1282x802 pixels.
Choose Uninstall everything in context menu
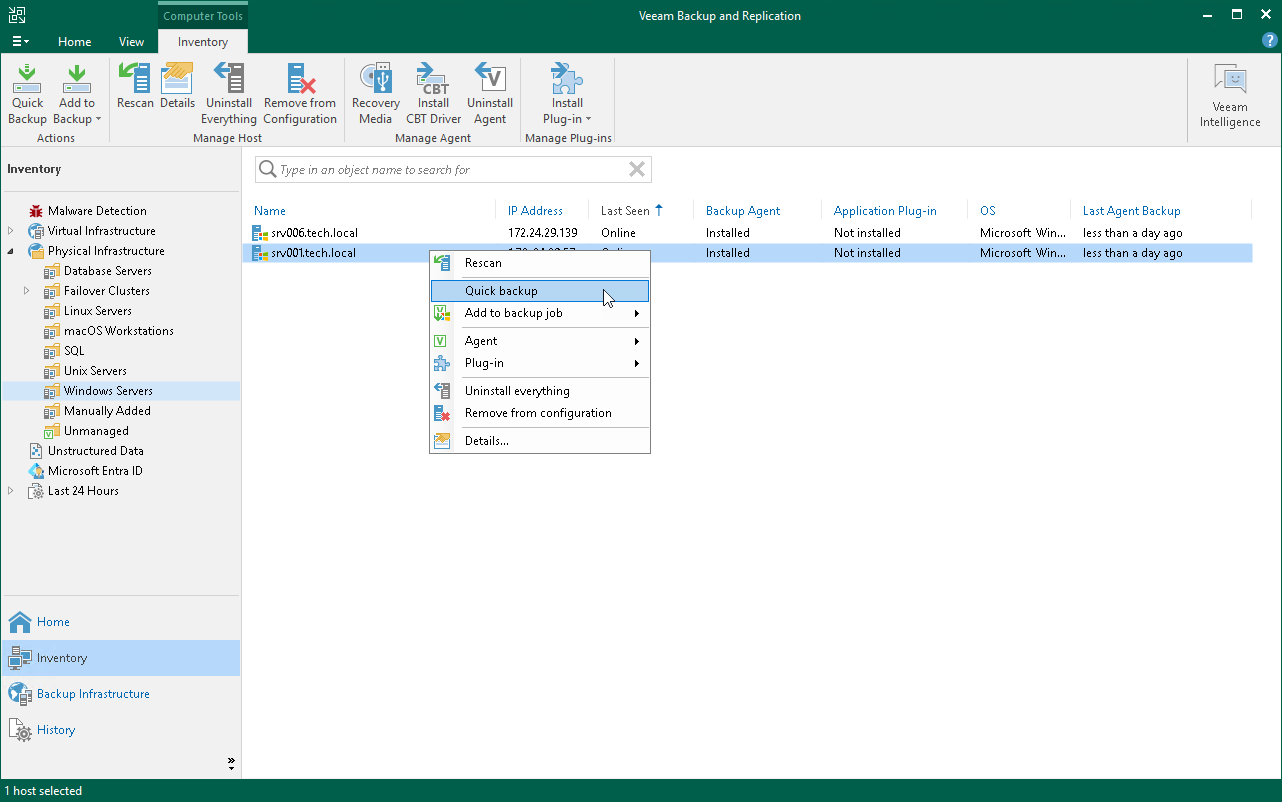click(540, 391)
